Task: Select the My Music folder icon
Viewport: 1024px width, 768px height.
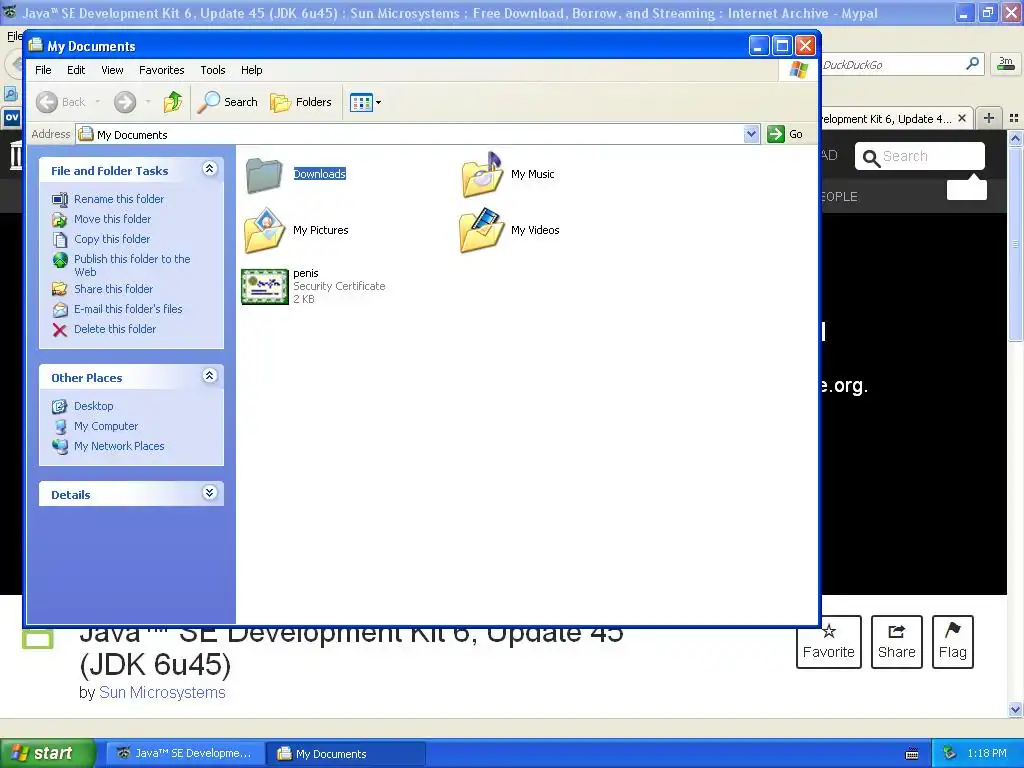Action: pyautogui.click(x=483, y=175)
